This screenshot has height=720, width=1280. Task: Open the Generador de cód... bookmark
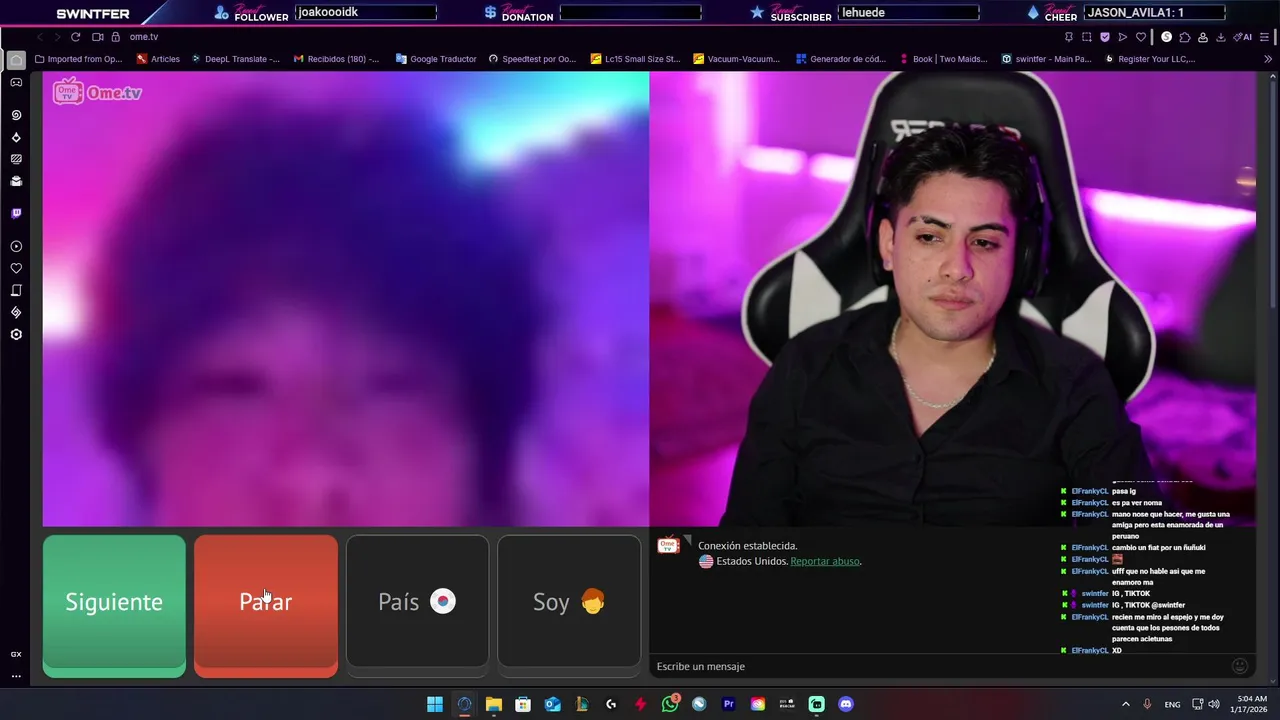click(x=840, y=59)
